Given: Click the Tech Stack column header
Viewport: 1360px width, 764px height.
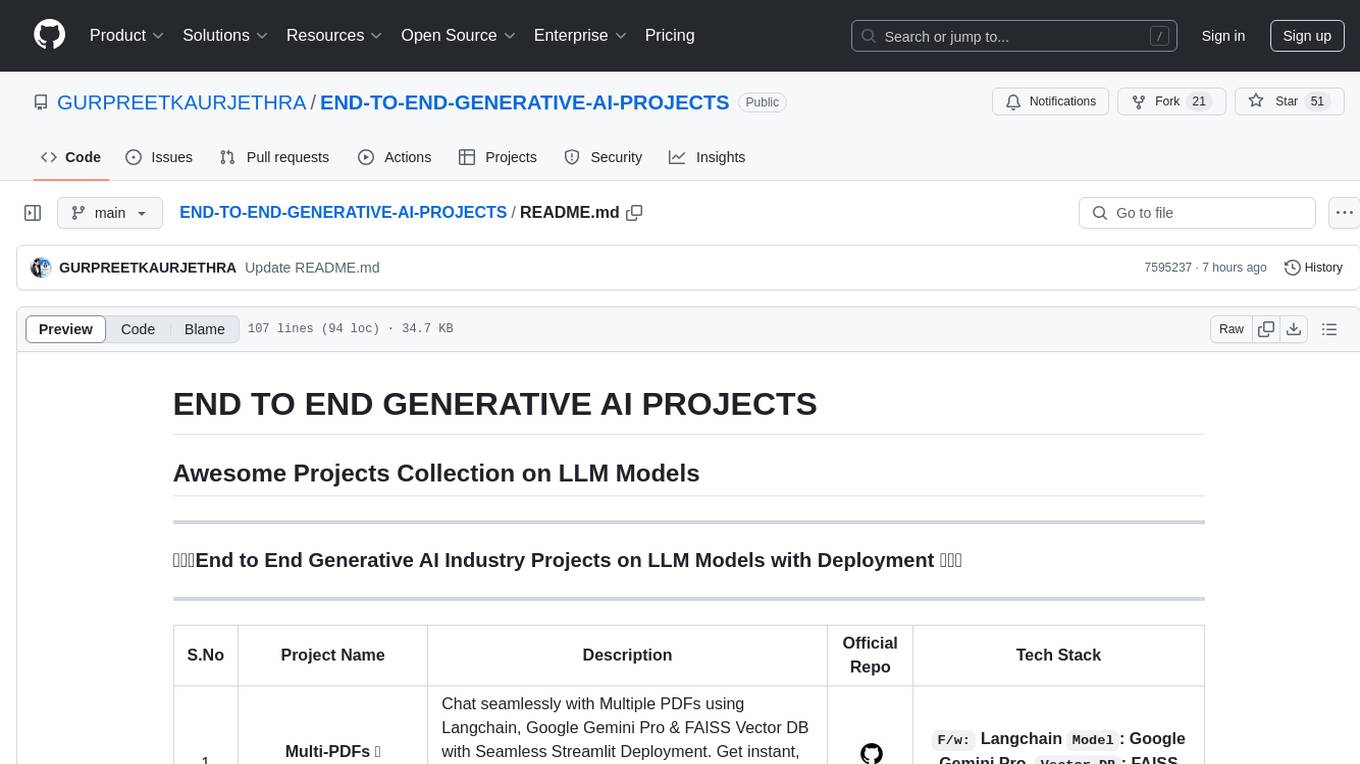Looking at the screenshot, I should tap(1058, 655).
